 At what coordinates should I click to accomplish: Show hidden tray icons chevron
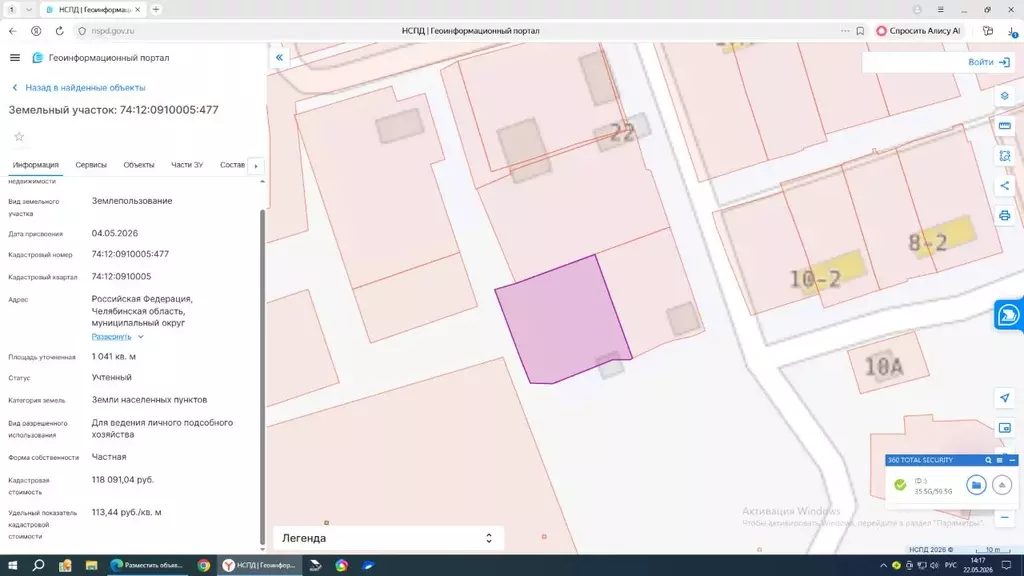pos(883,566)
